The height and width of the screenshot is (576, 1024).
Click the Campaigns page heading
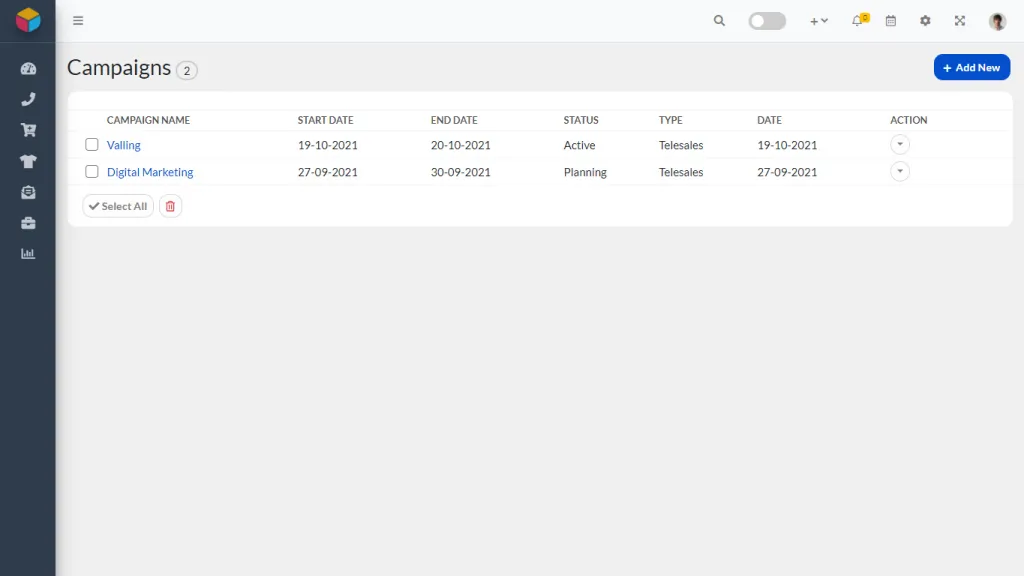pos(119,68)
